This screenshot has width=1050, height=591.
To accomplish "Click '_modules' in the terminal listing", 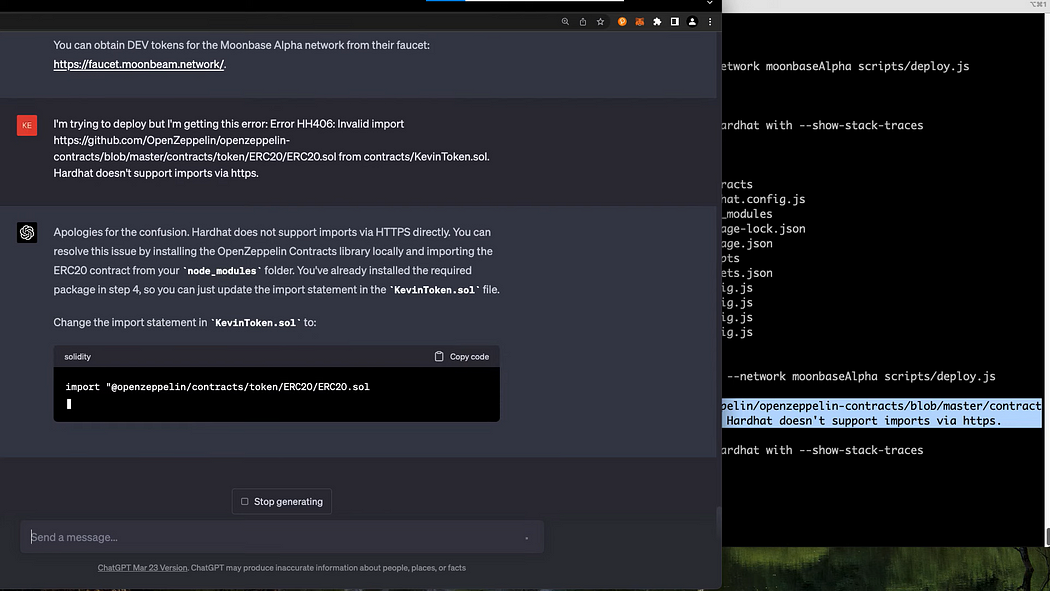I will [747, 214].
